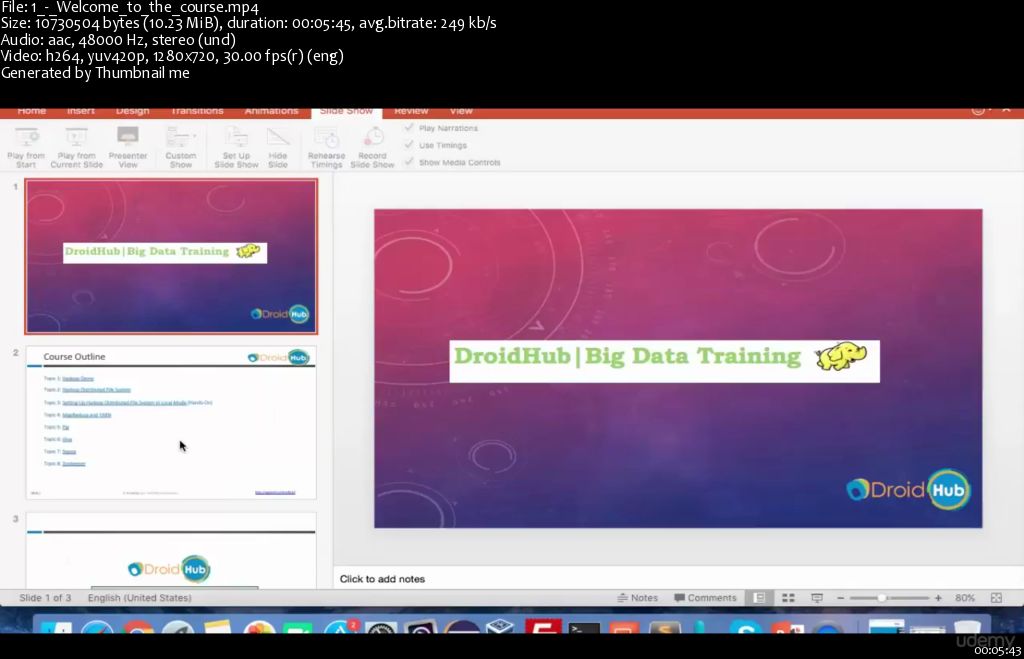Select the yellow Hadoop elephant image on the main slide
Screen dimensions: 1024x659
point(840,356)
